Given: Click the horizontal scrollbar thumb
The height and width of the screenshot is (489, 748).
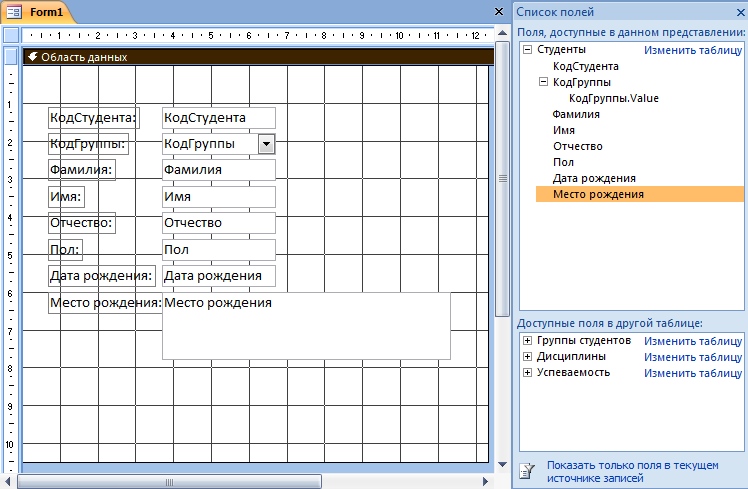Looking at the screenshot, I should click(x=169, y=482).
